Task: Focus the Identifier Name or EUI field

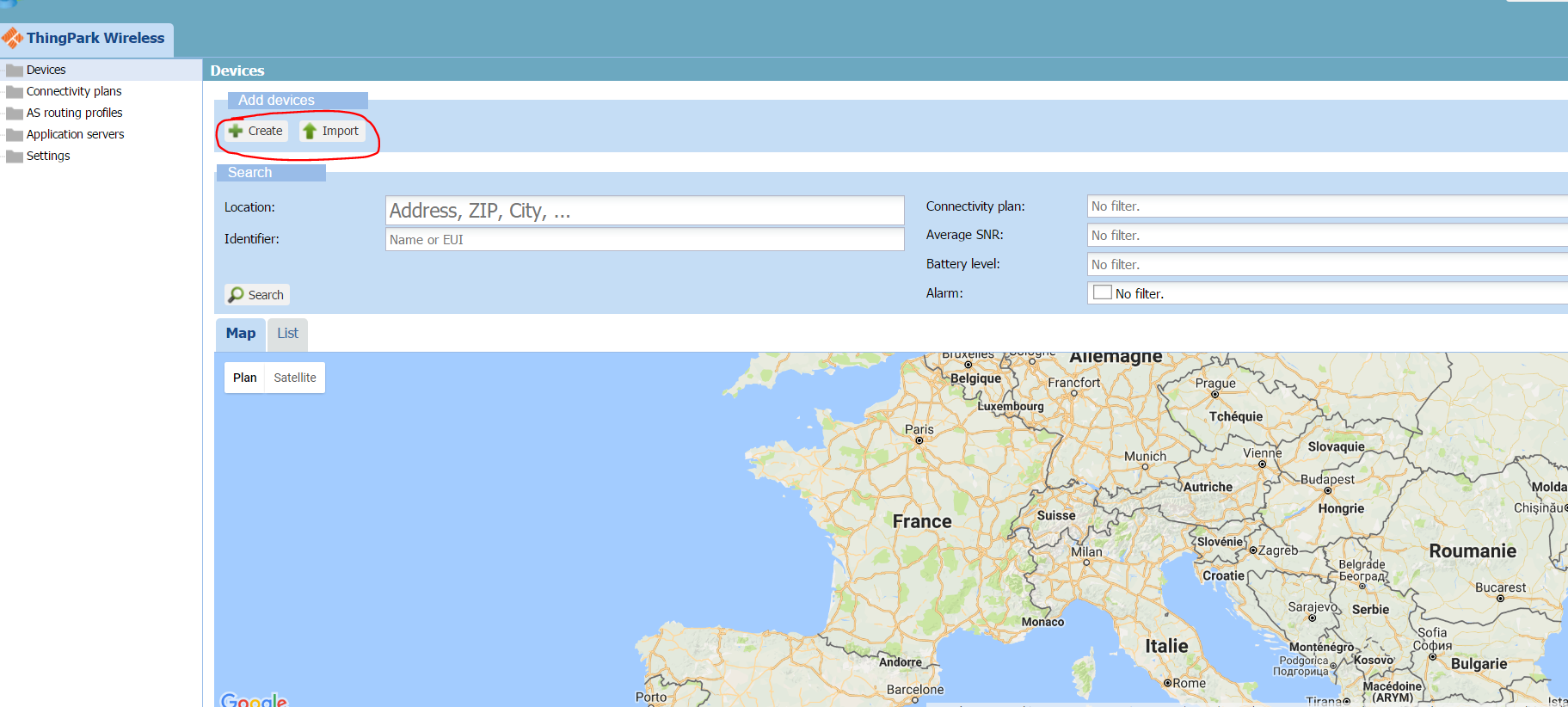Action: (x=645, y=239)
